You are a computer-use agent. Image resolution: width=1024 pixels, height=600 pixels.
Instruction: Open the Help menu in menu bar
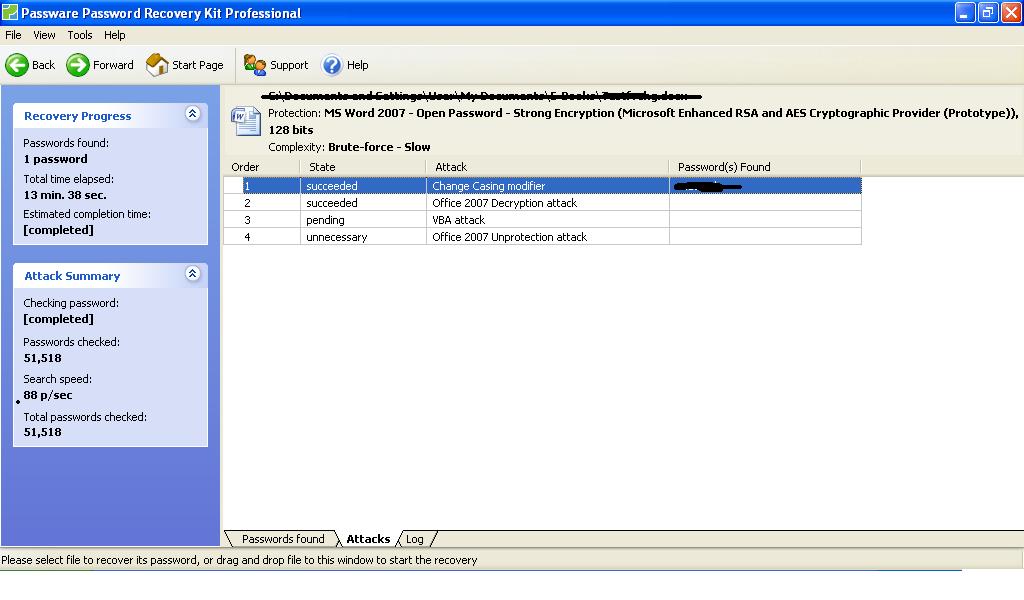(x=114, y=35)
